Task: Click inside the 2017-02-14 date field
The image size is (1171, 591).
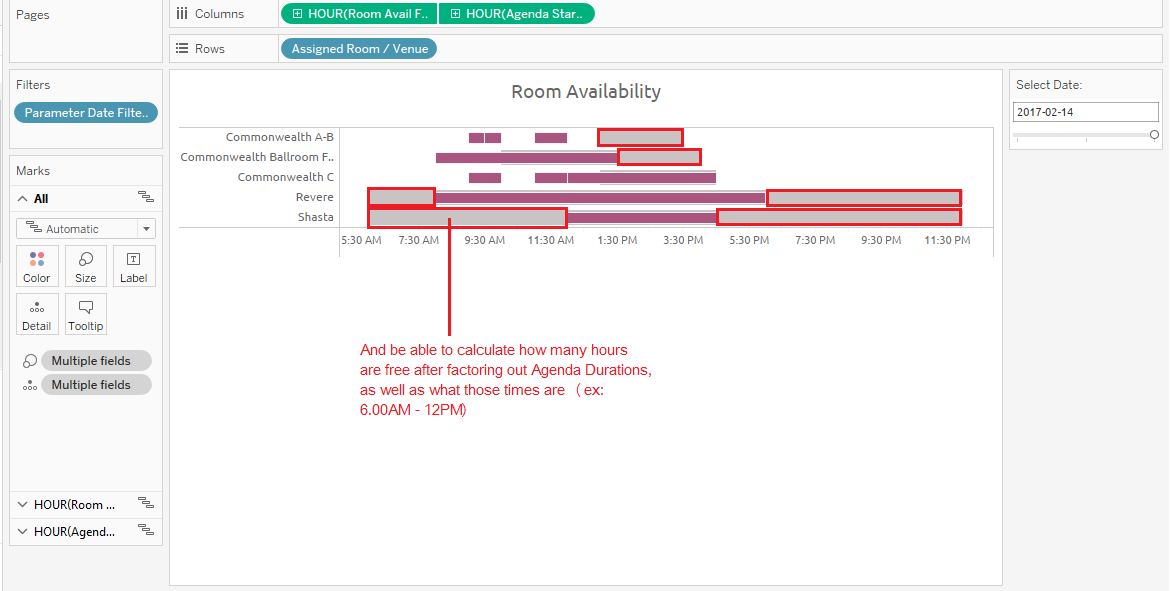Action: coord(1085,111)
